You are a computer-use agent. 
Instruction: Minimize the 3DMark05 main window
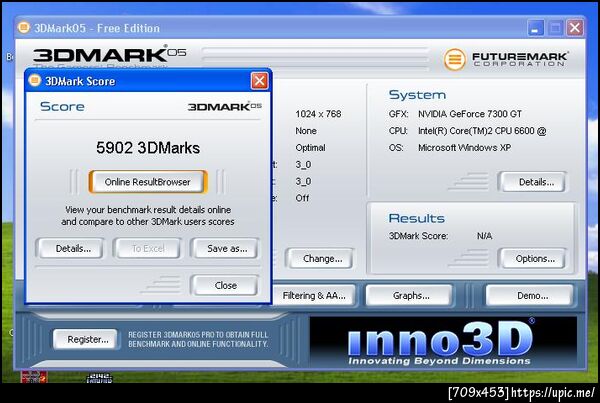click(x=535, y=28)
